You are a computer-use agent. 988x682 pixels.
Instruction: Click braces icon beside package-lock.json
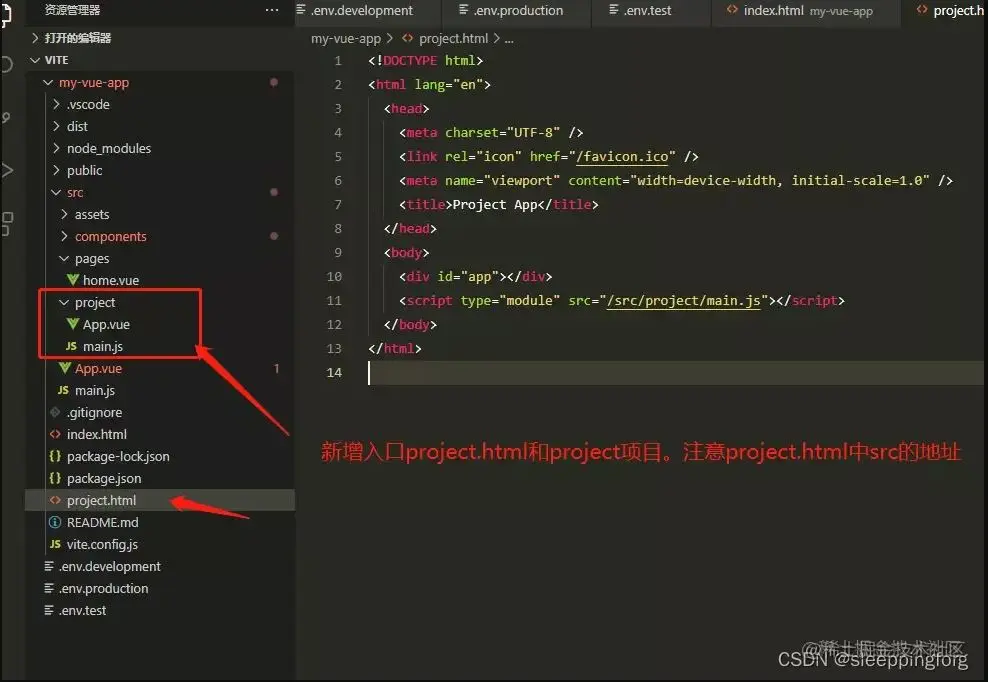[x=55, y=456]
